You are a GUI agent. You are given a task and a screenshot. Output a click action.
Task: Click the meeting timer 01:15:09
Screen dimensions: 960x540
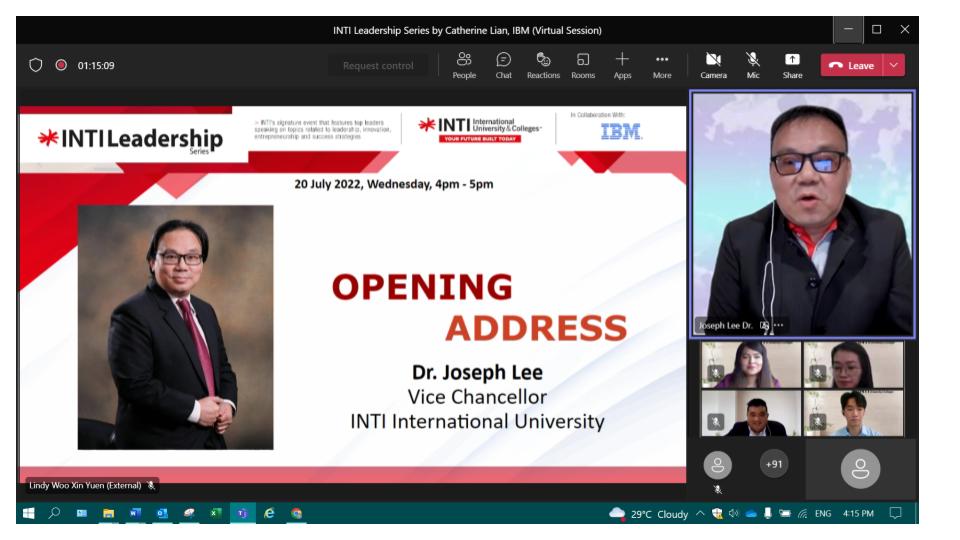[x=96, y=66]
